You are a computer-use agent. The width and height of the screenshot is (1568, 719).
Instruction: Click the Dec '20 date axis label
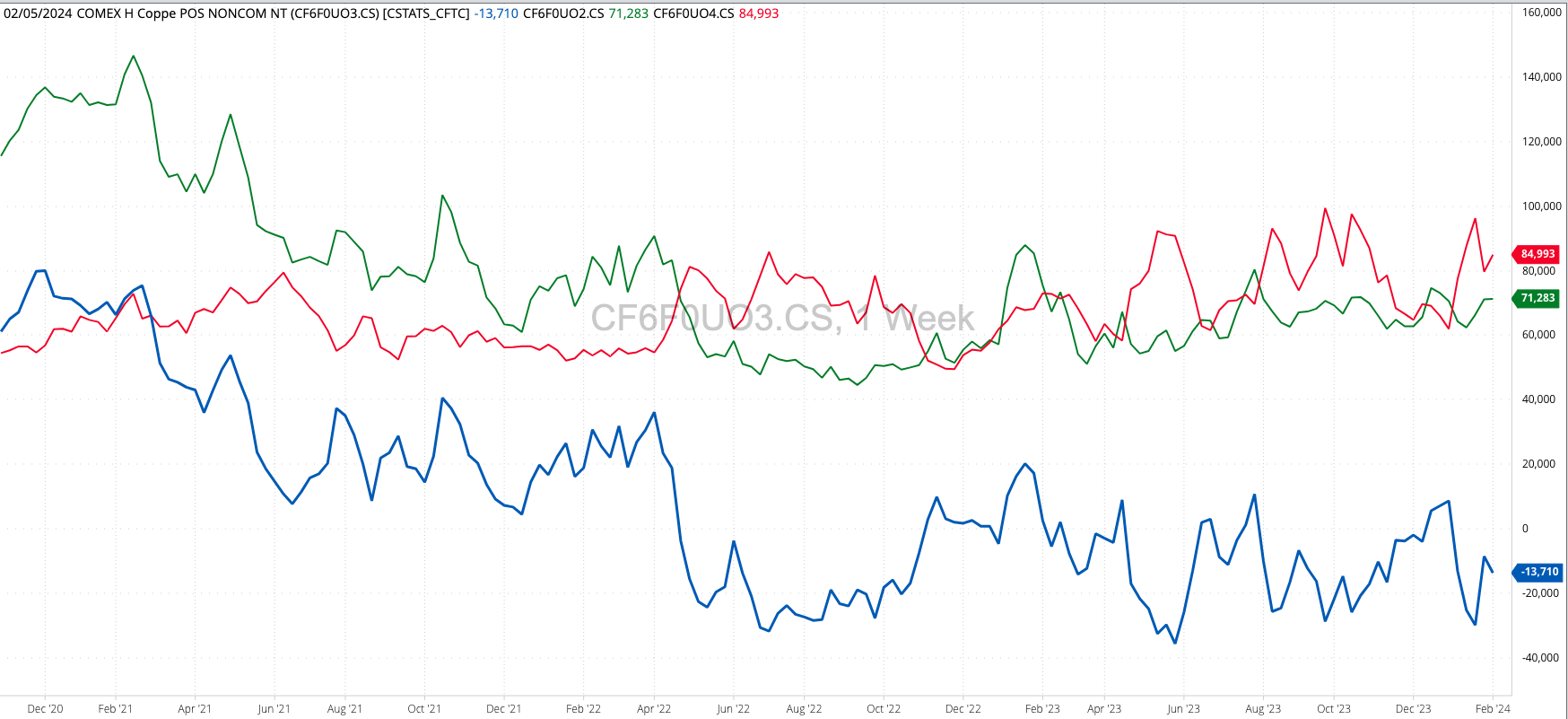click(45, 709)
